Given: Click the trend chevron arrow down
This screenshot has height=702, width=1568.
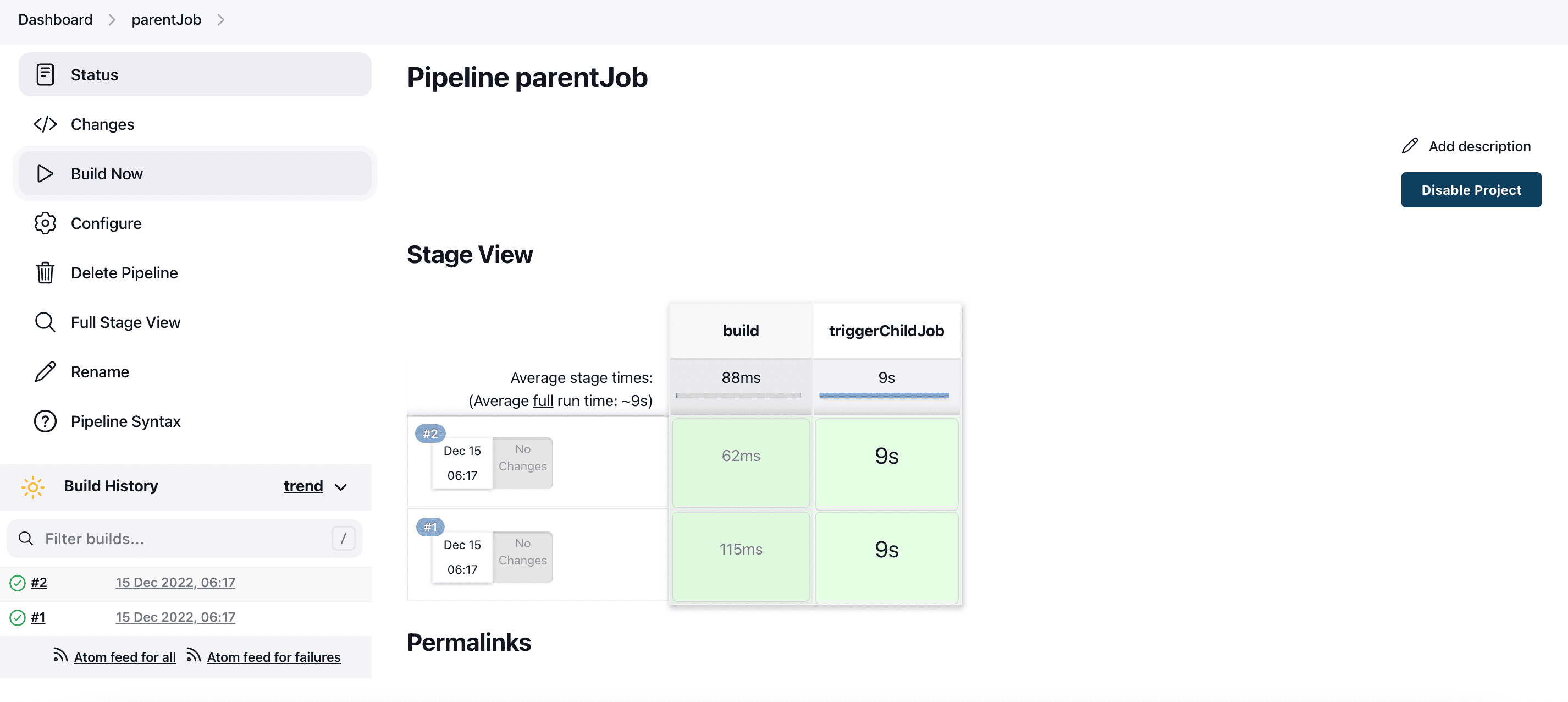Looking at the screenshot, I should [x=343, y=487].
